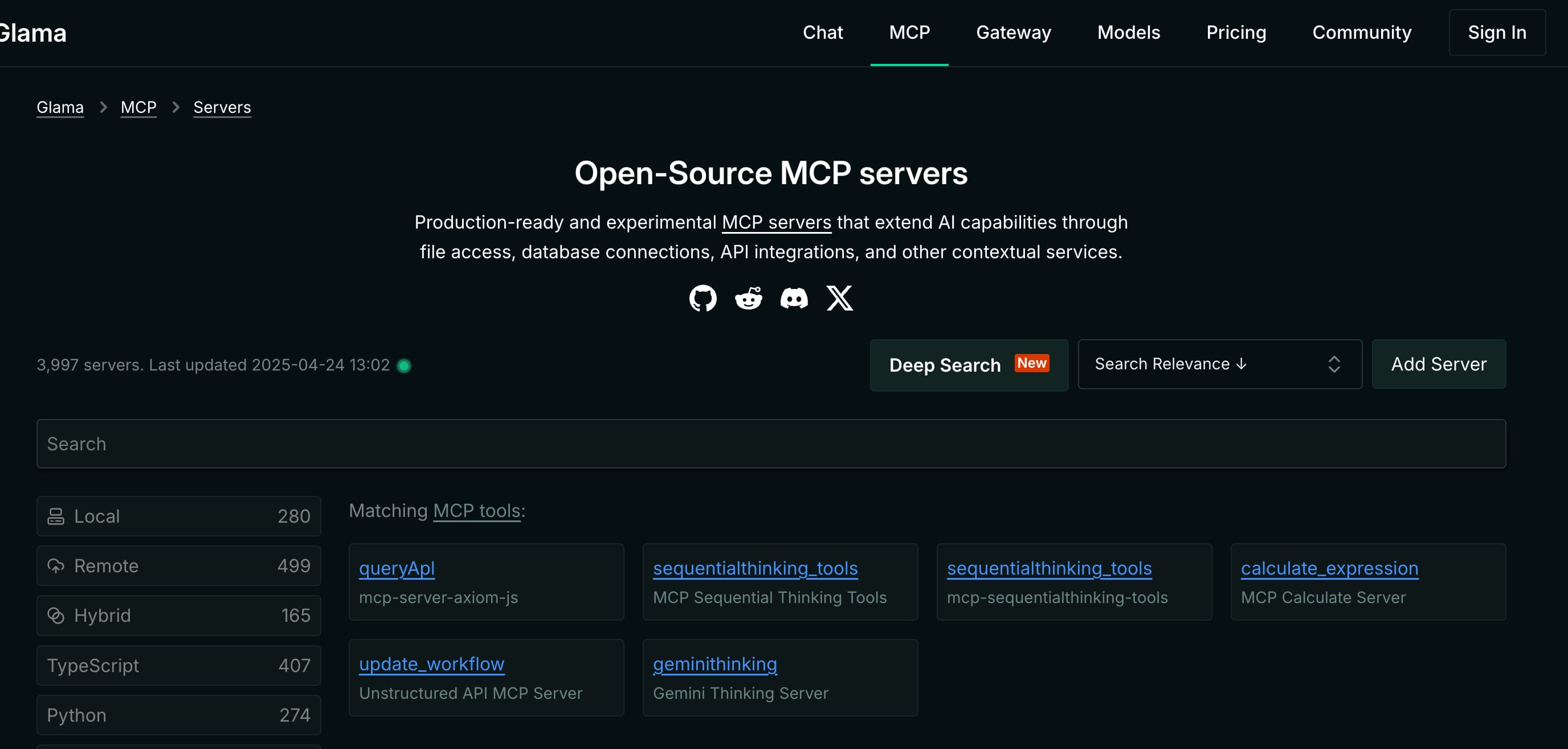Image resolution: width=1568 pixels, height=749 pixels.
Task: Open the Search Relevance sort dropdown
Action: (x=1219, y=364)
